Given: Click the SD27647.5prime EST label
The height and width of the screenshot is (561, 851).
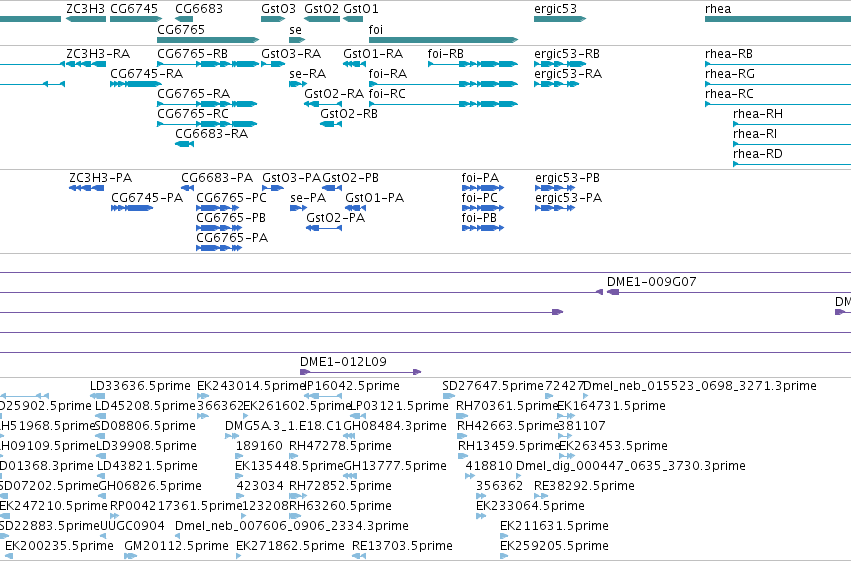Looking at the screenshot, I should 493,386.
